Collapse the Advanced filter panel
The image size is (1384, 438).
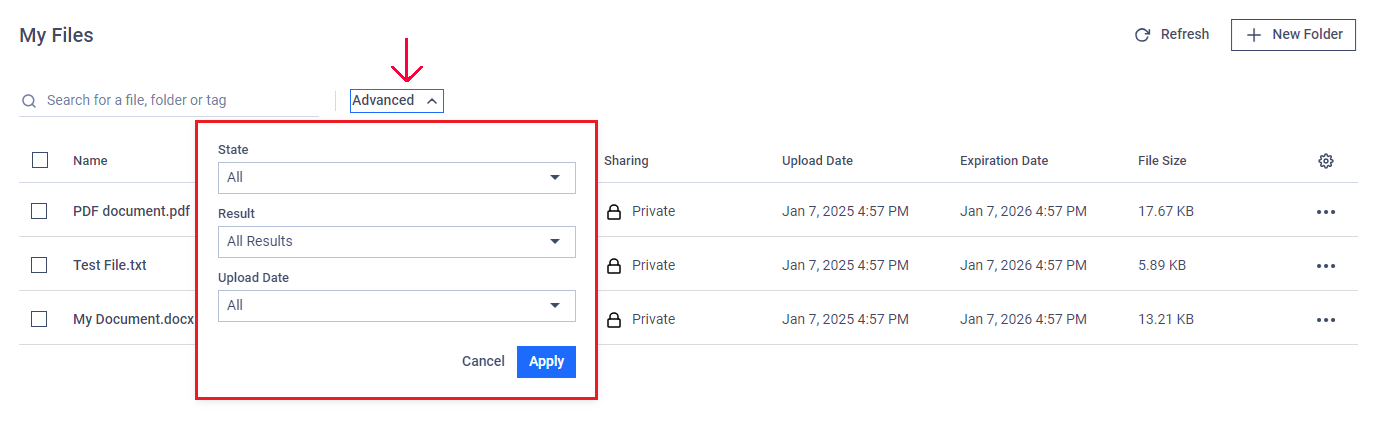click(x=396, y=100)
